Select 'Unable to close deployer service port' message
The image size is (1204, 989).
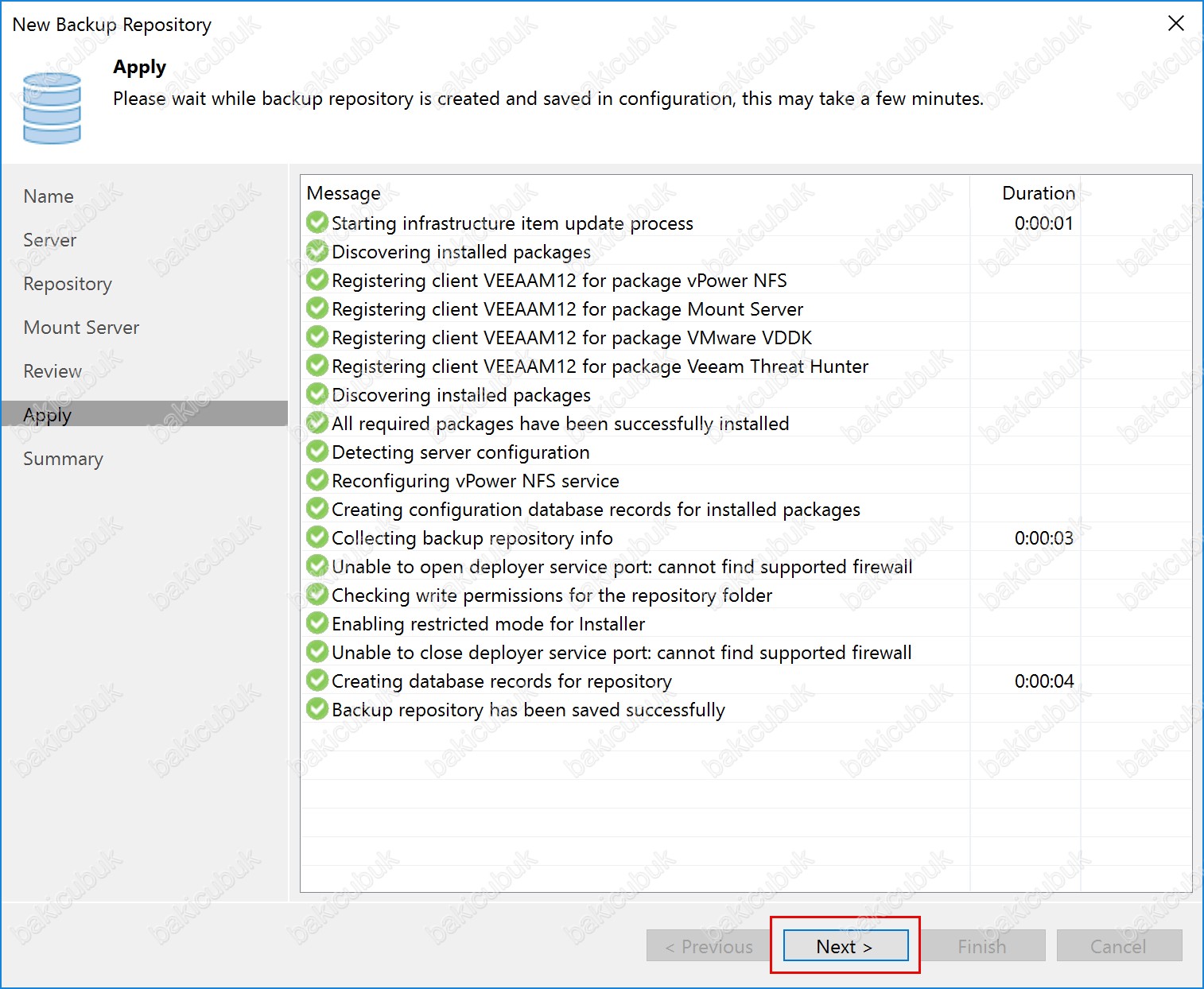tap(621, 653)
